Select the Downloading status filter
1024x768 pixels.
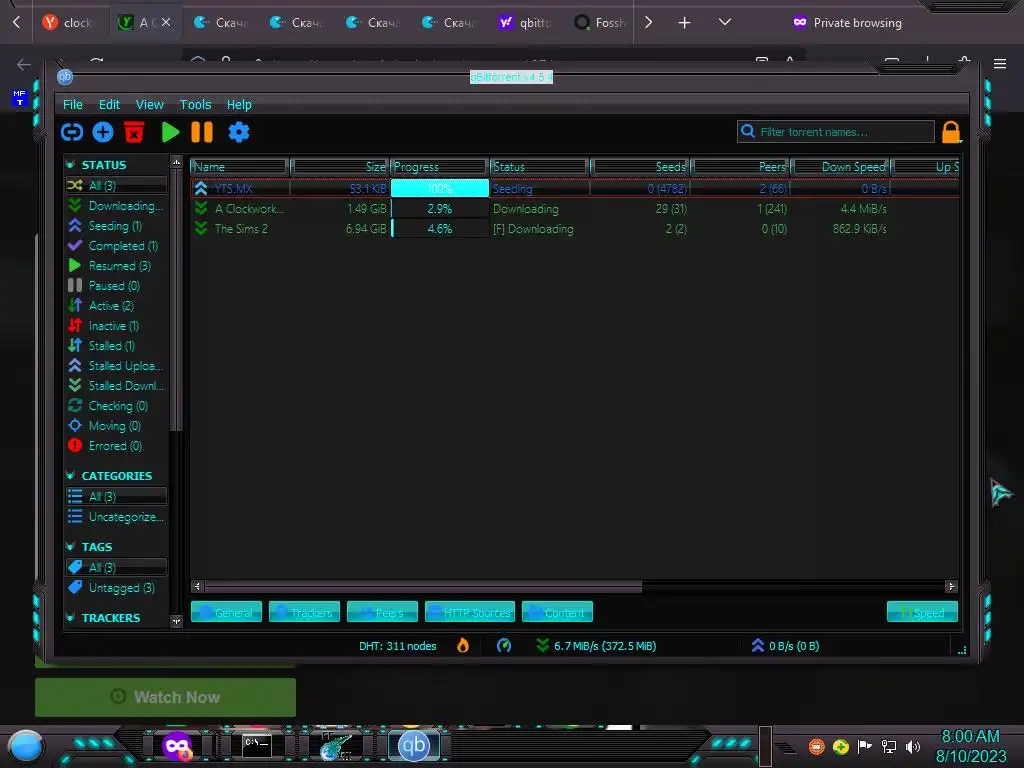[x=116, y=206]
